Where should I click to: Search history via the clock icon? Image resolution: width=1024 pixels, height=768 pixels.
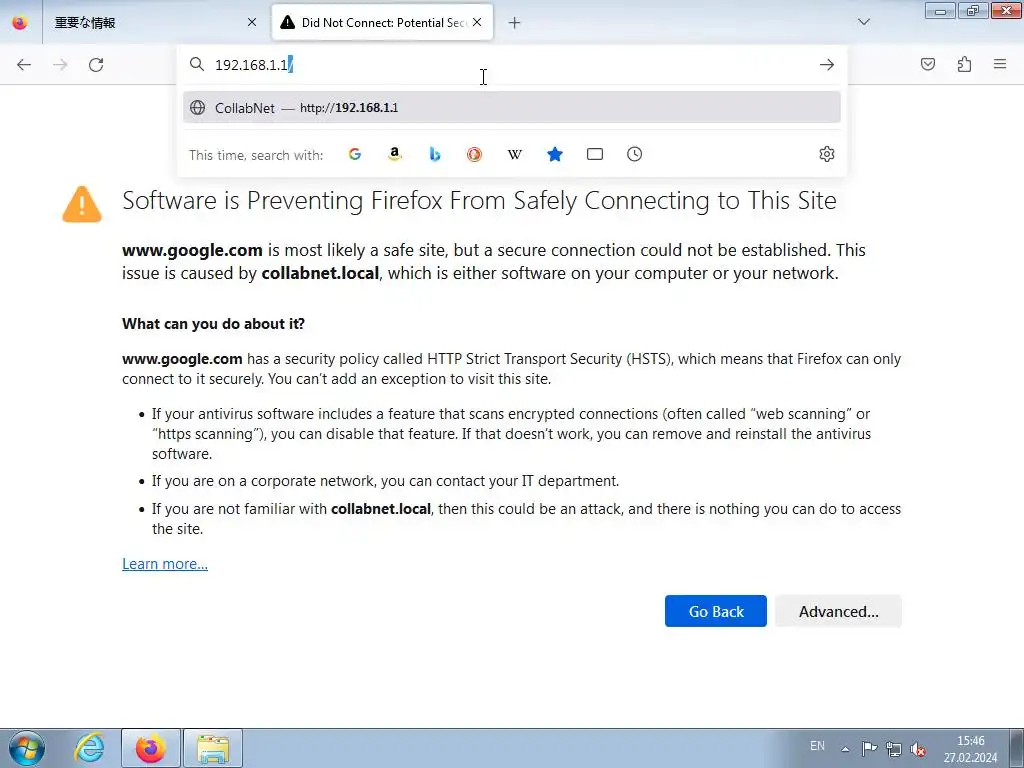click(635, 154)
